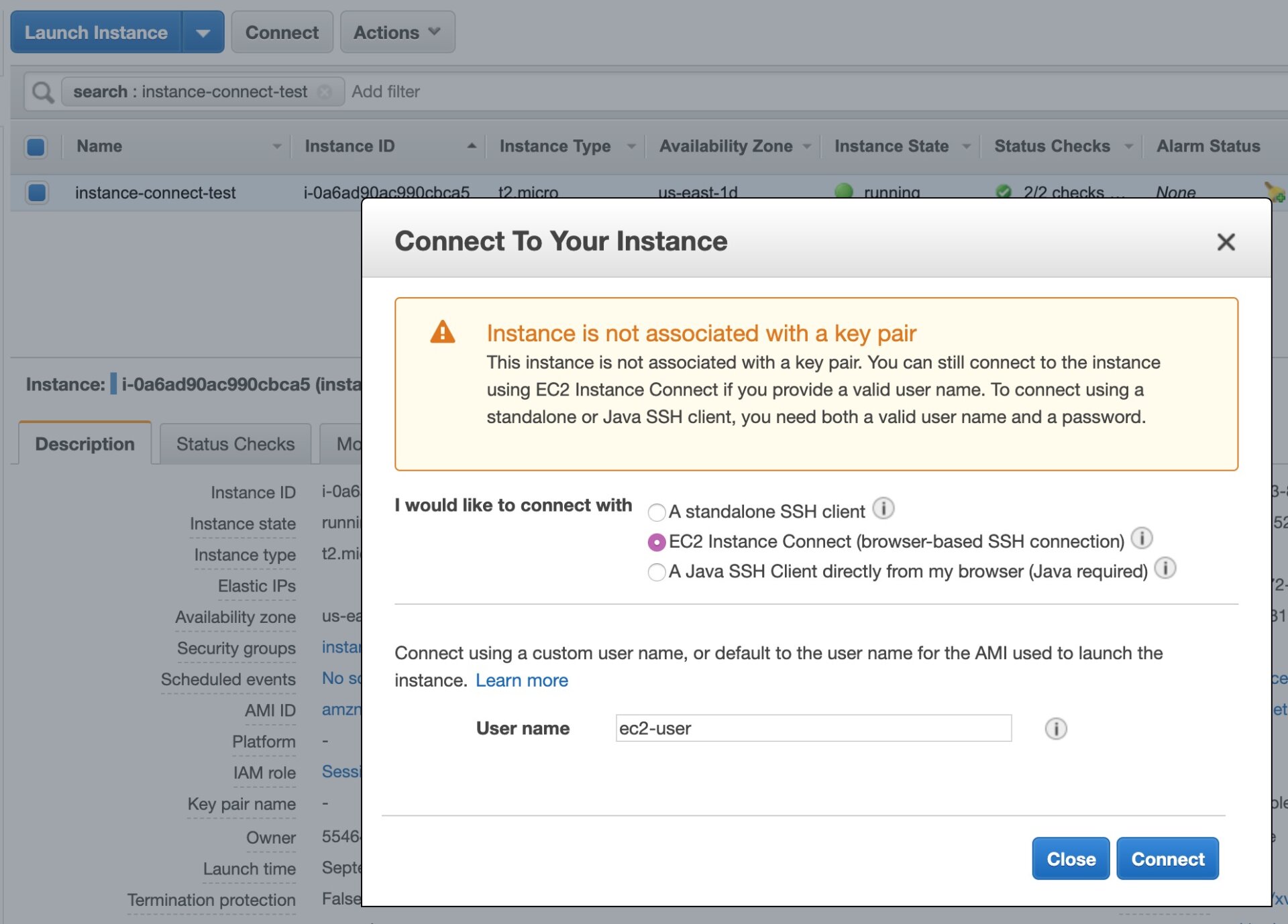Viewport: 1288px width, 924px height.
Task: Click the Connect button to connect
Action: [1167, 858]
